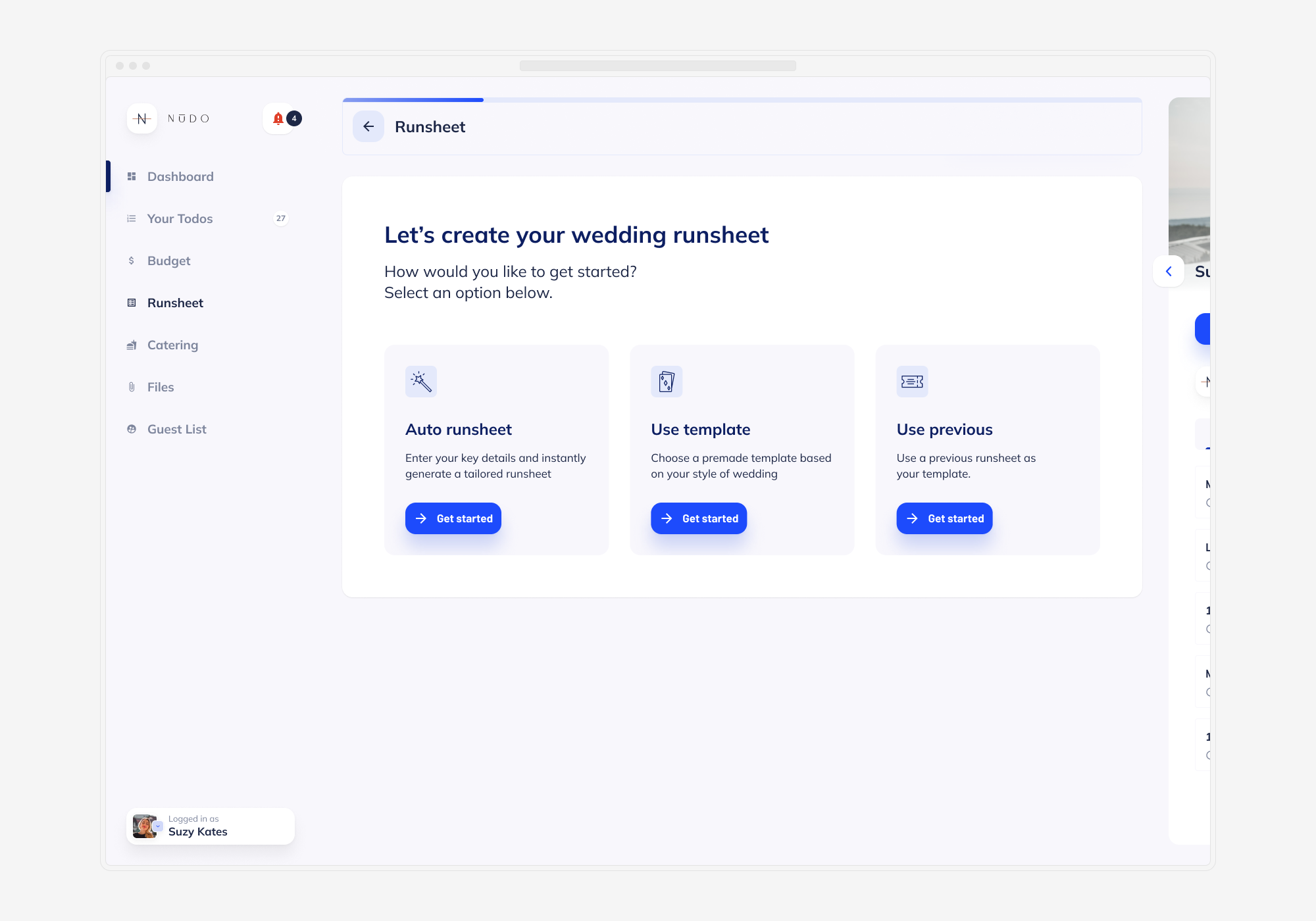
Task: Collapse the right side panel chevron
Action: coord(1169,271)
